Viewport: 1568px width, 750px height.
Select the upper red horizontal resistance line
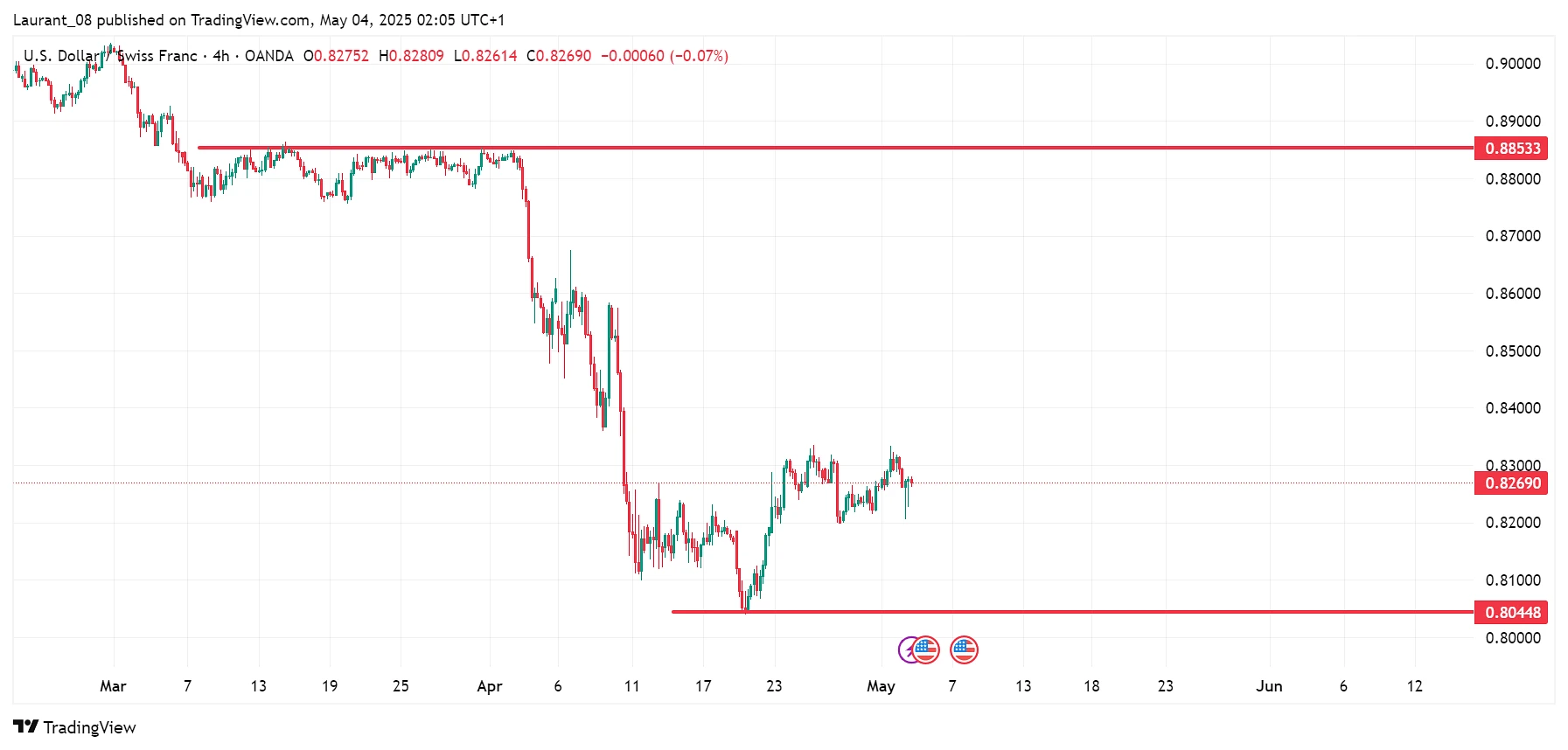(787, 148)
